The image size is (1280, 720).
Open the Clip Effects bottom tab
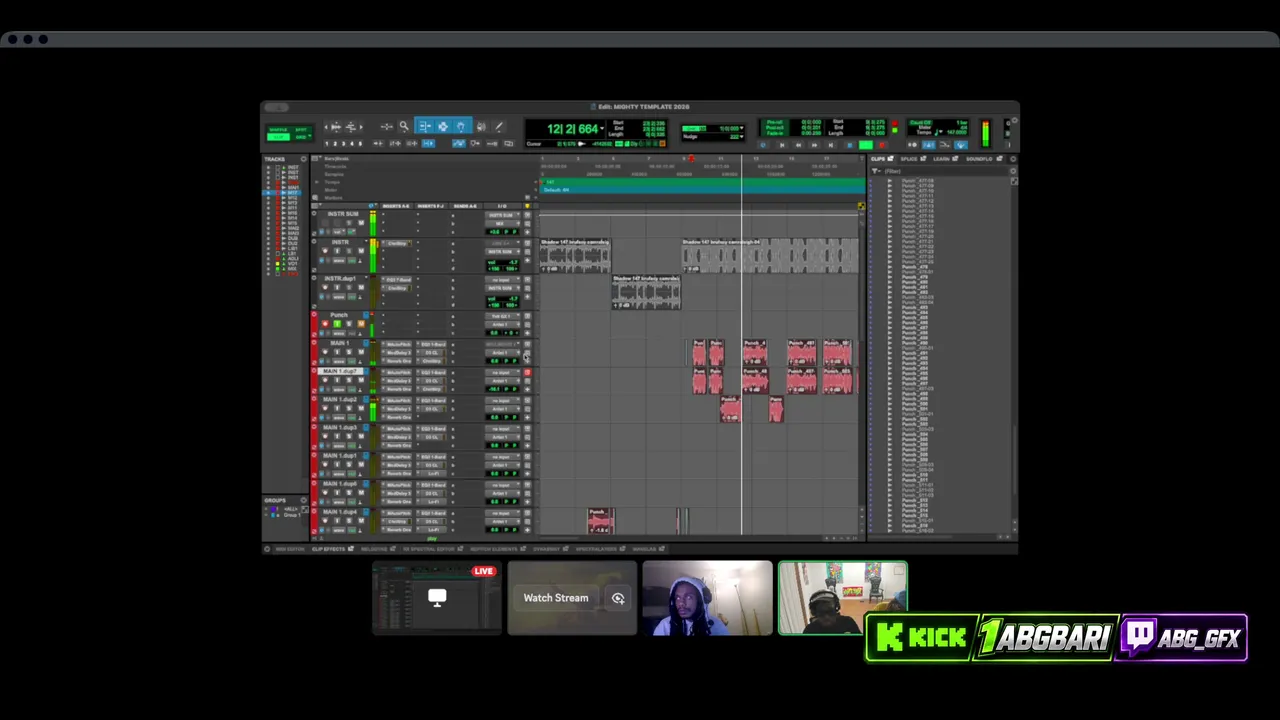(328, 549)
